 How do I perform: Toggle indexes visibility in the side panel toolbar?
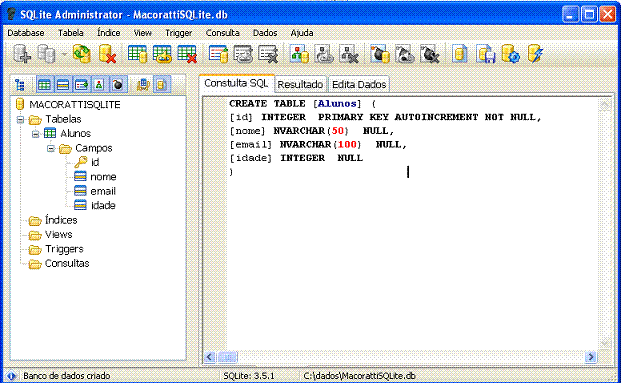point(81,84)
